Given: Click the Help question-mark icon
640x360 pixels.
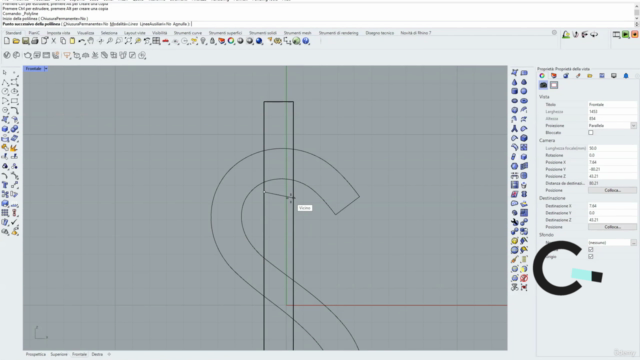Looking at the screenshot, I should (x=306, y=41).
